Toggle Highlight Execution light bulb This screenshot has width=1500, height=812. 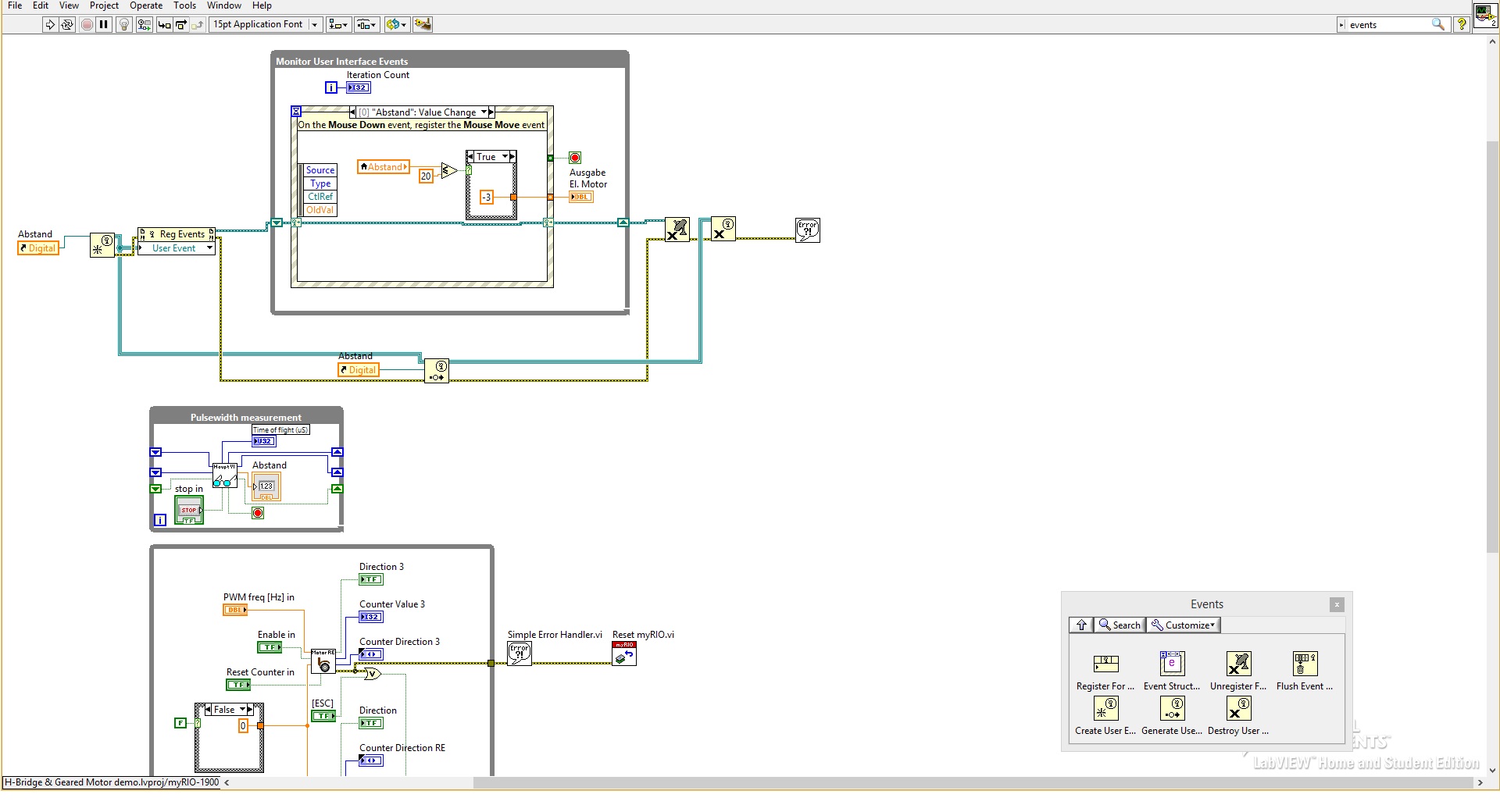(x=123, y=24)
